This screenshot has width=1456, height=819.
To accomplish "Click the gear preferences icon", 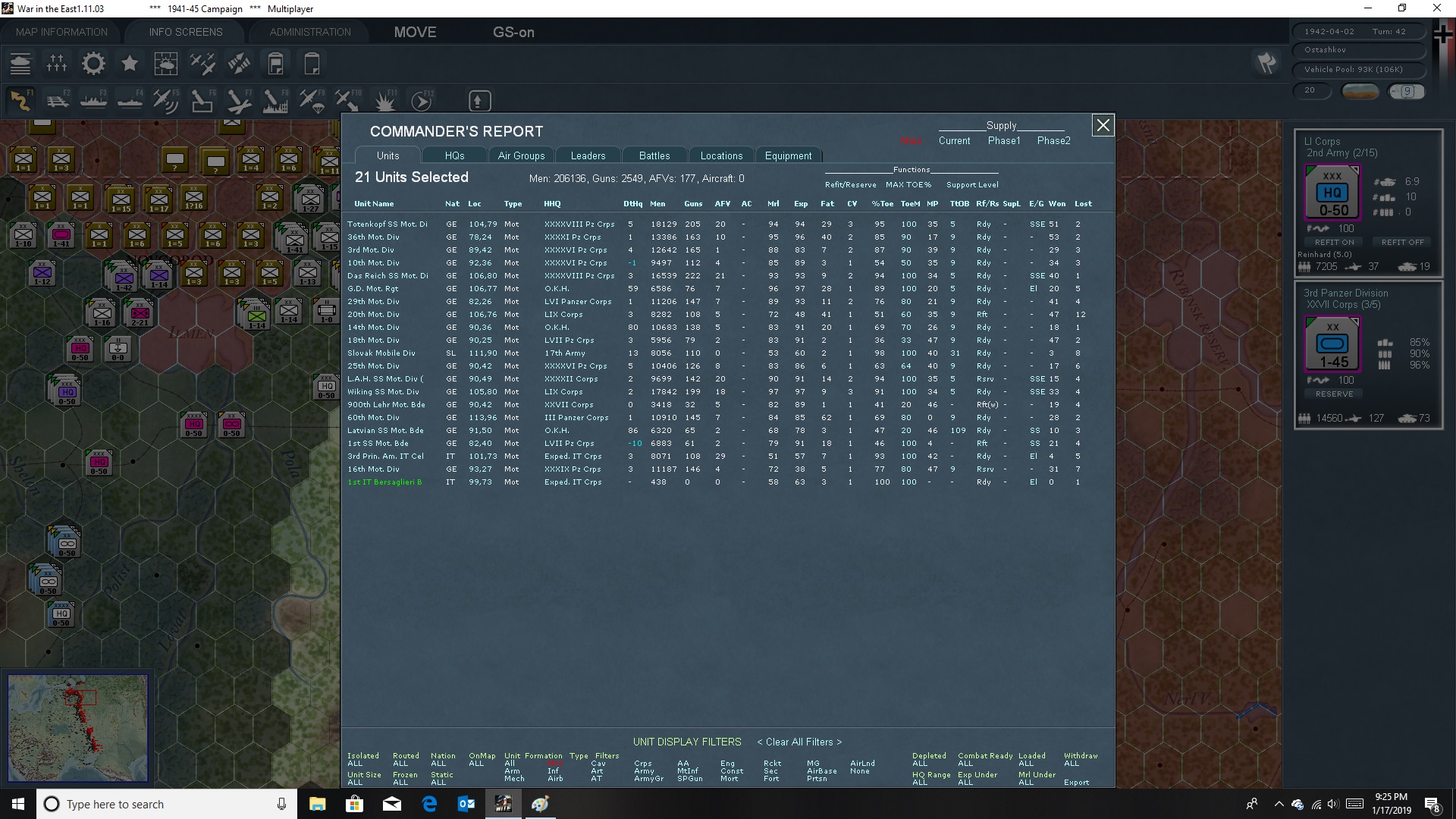I will (x=93, y=64).
